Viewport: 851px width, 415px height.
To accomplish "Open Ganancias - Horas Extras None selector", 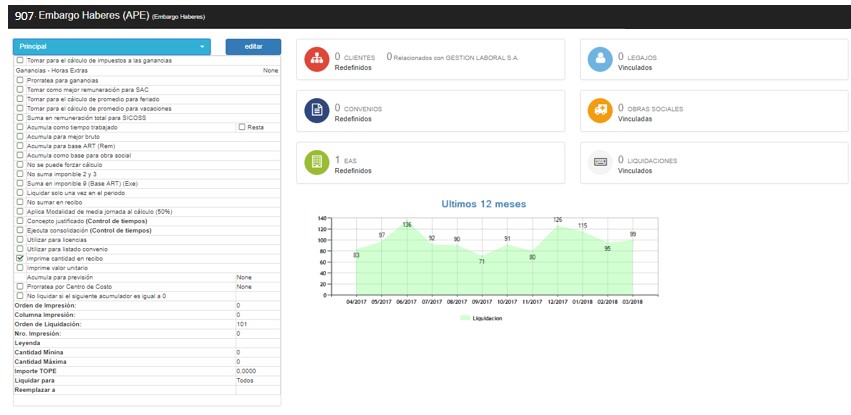I will [270, 71].
